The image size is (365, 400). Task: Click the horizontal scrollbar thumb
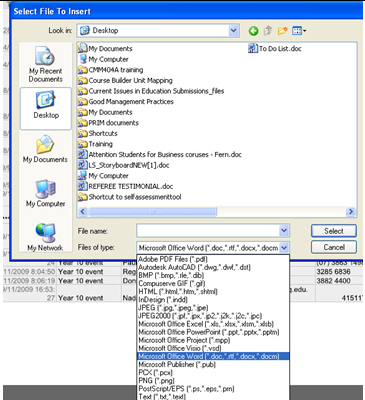152,212
